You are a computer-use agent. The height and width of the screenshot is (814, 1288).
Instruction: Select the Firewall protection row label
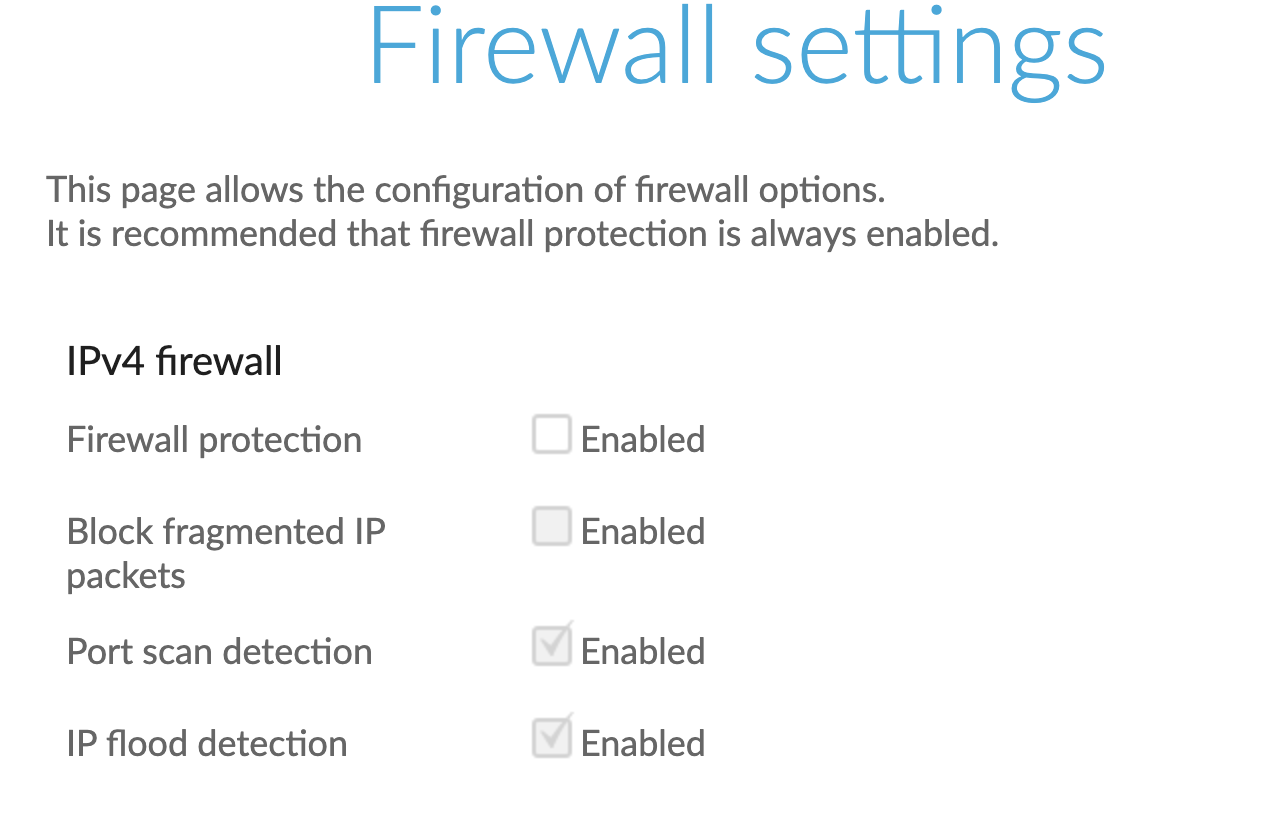[x=214, y=440]
